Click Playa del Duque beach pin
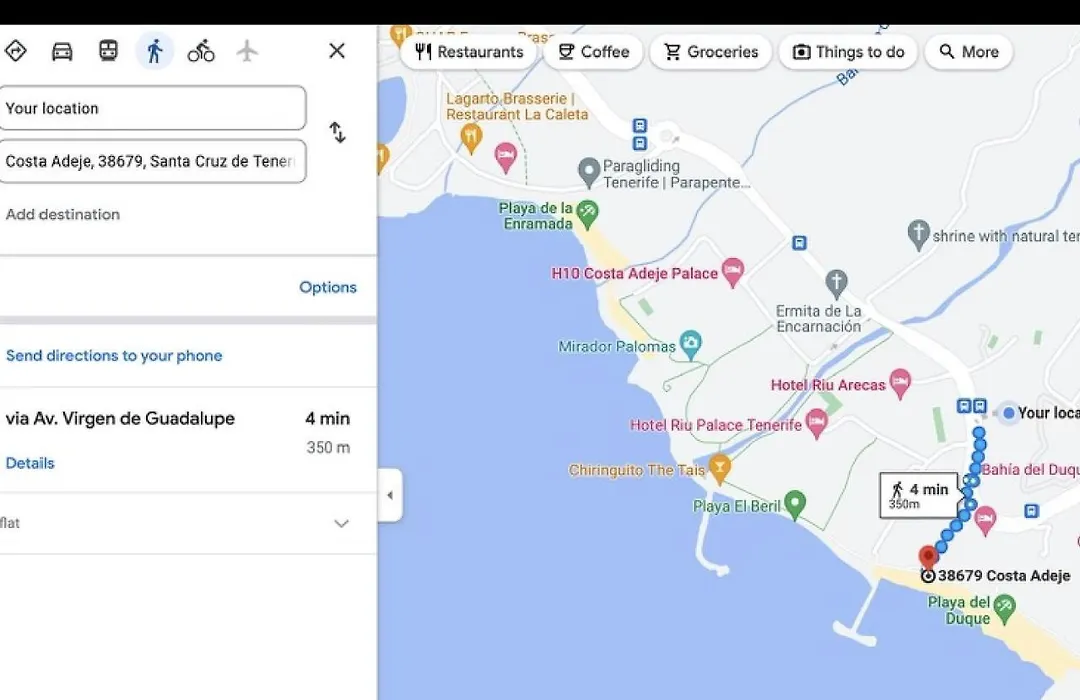1080x700 pixels. [x=1004, y=610]
